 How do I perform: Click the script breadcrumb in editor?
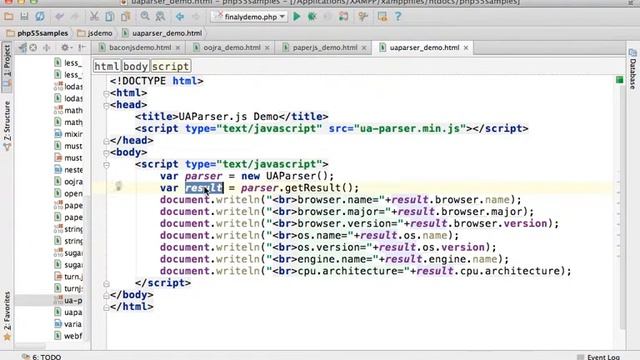pyautogui.click(x=171, y=66)
